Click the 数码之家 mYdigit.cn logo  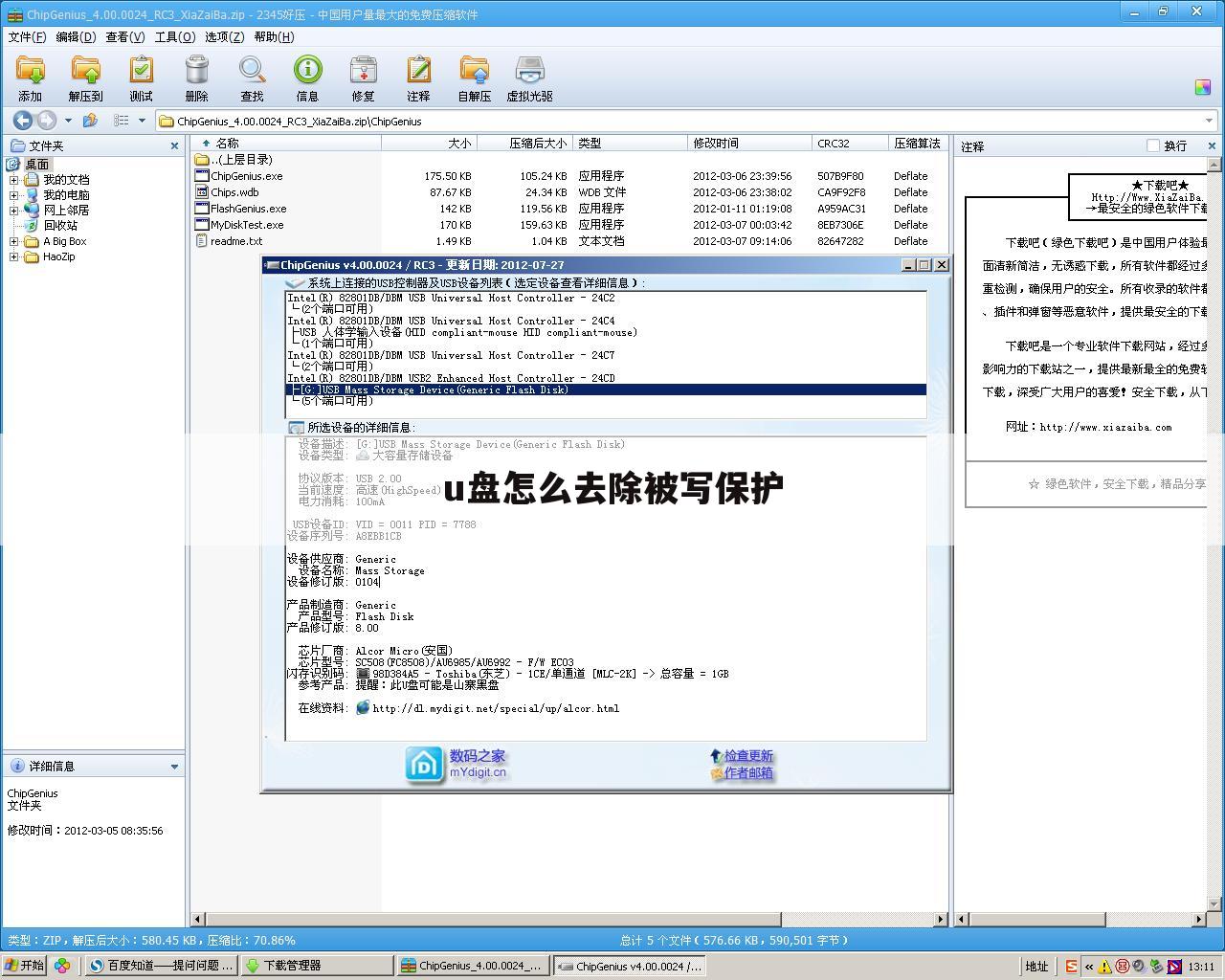coord(456,765)
